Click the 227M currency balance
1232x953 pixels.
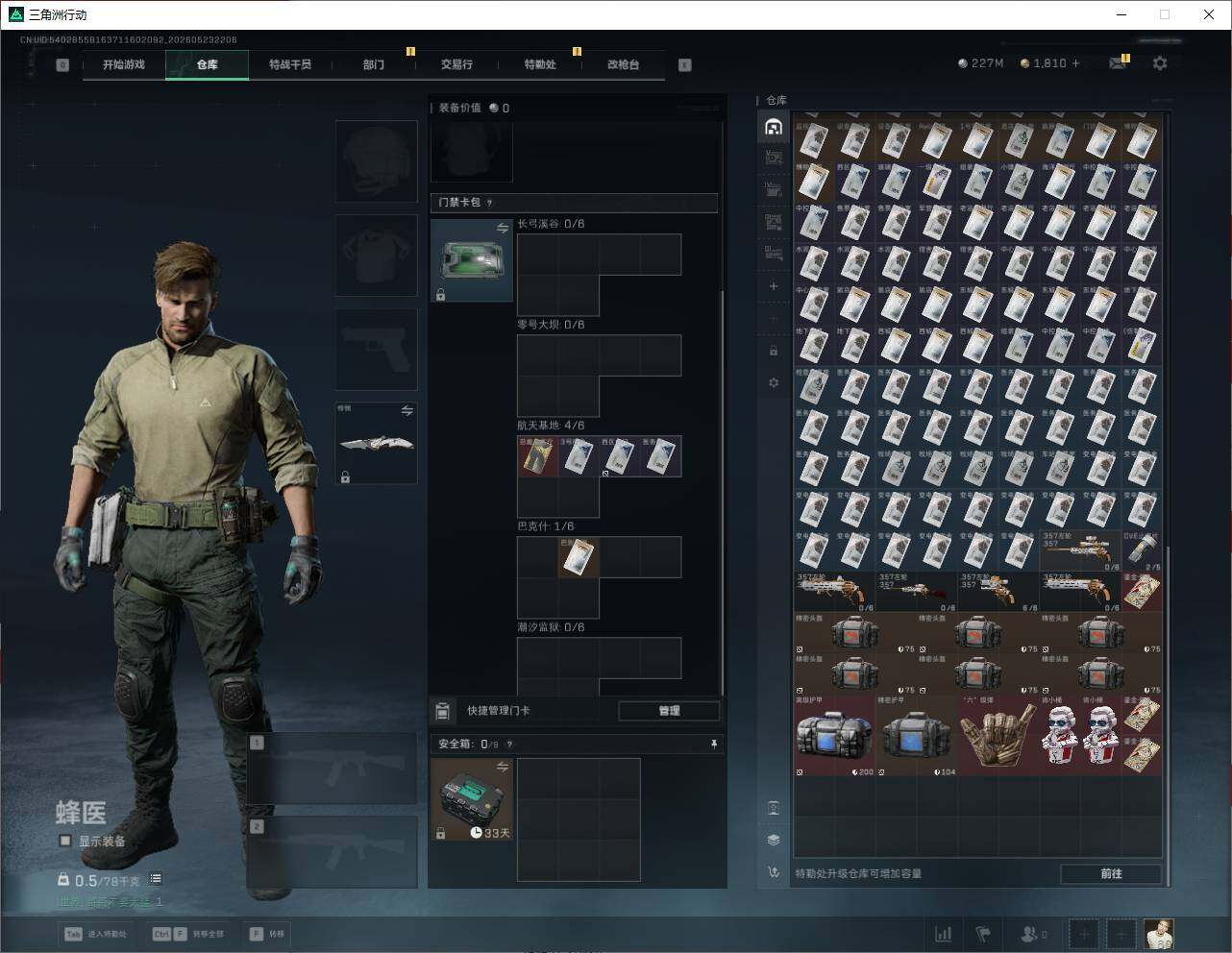981,63
